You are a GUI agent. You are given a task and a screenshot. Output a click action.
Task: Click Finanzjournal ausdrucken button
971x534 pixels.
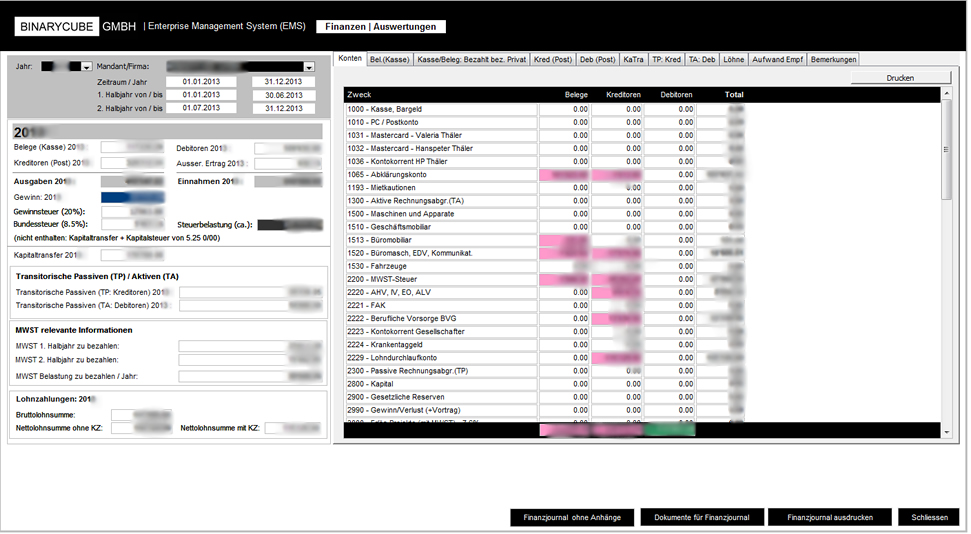tap(830, 517)
